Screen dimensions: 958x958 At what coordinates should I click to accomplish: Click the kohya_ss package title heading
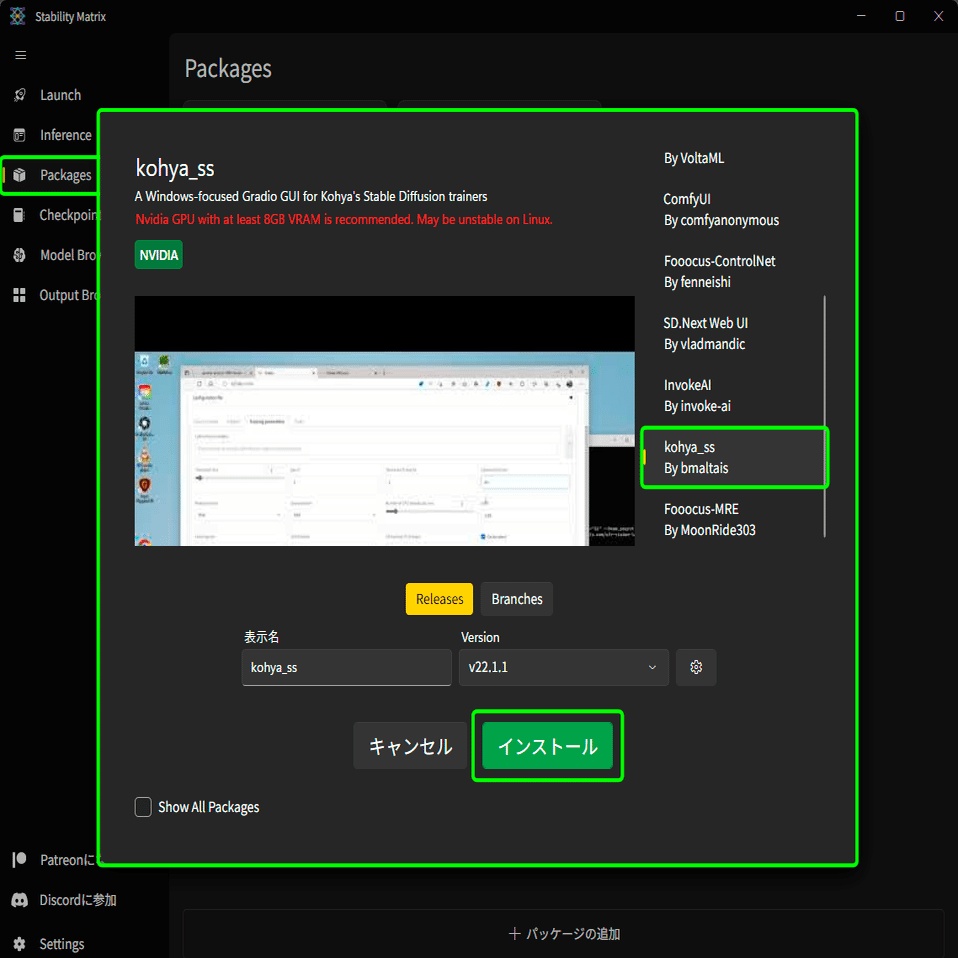click(175, 168)
